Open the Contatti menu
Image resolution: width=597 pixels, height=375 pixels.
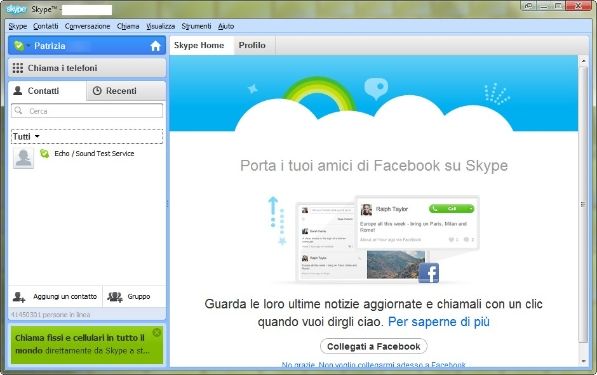click(x=46, y=26)
